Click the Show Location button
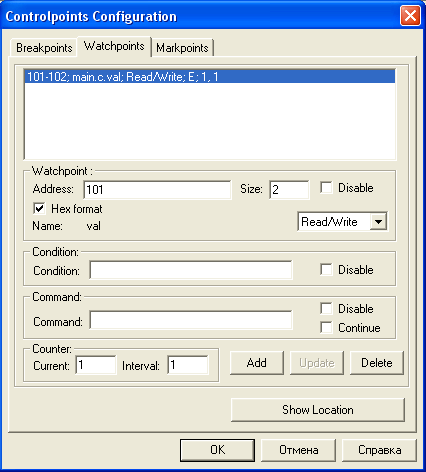The height and width of the screenshot is (472, 426). [x=318, y=410]
